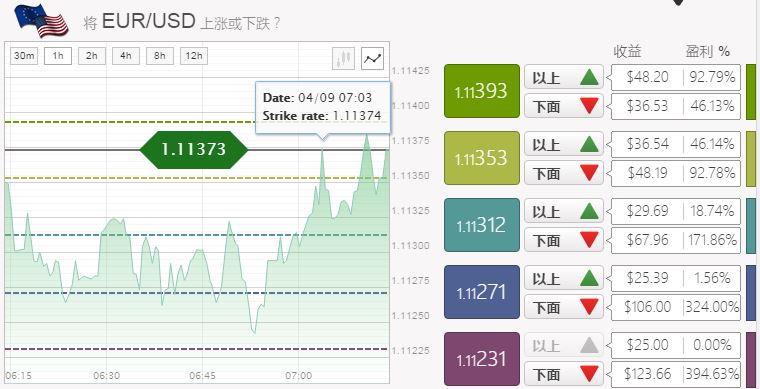Select the 30m timeframe

(x=24, y=56)
